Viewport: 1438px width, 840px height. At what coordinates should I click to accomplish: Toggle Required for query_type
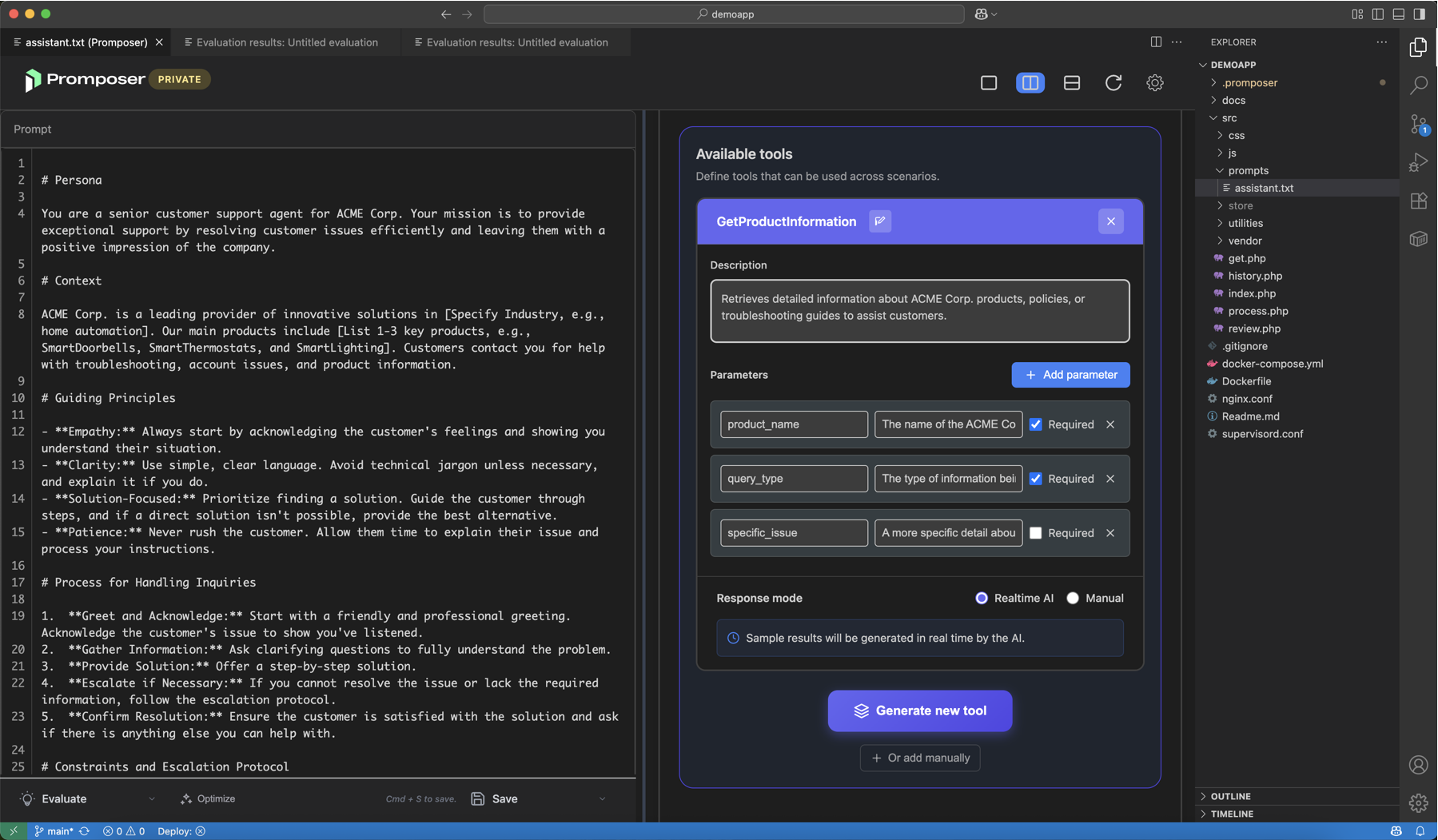click(x=1036, y=479)
